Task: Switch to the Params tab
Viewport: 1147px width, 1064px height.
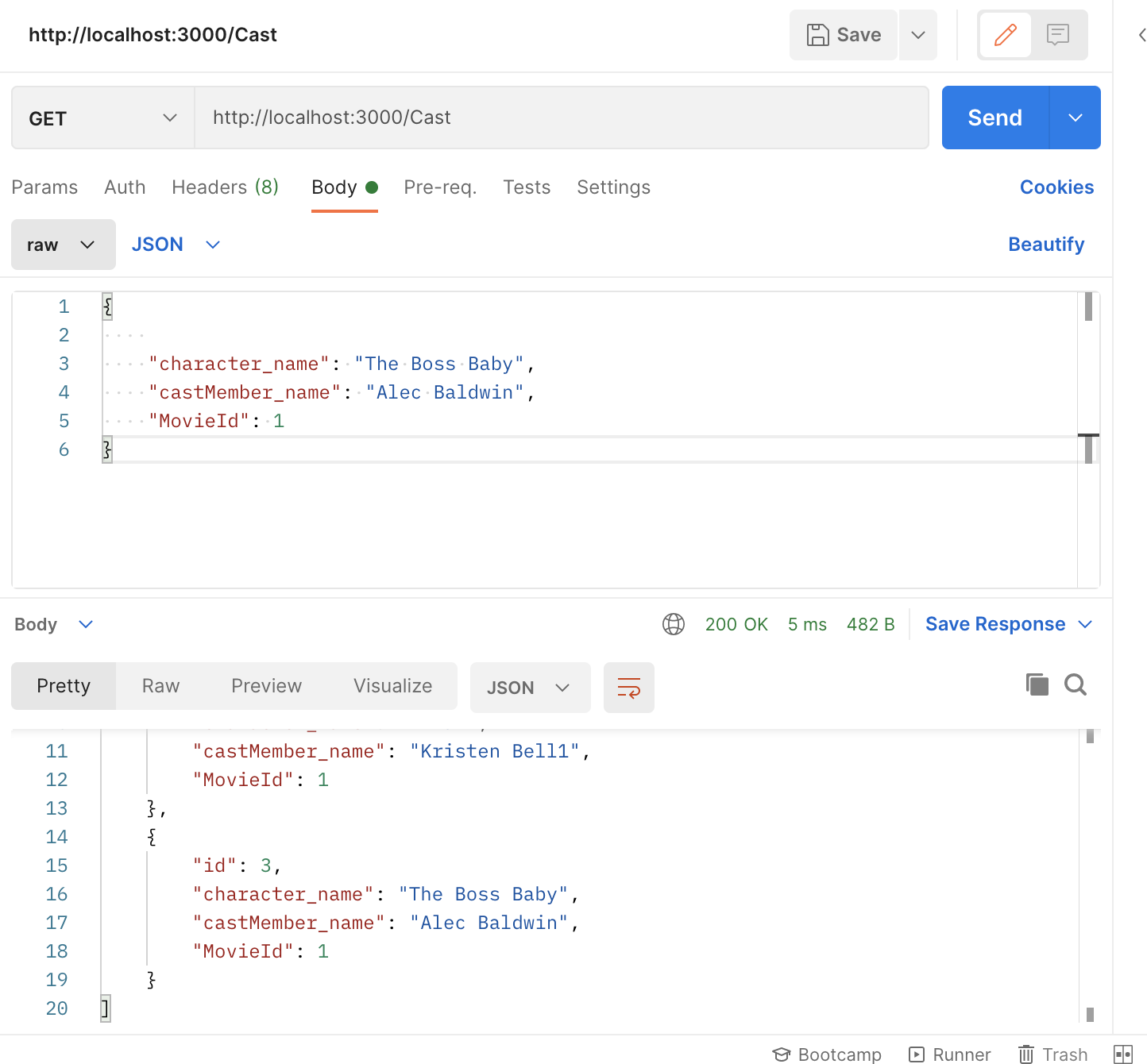Action: point(44,187)
